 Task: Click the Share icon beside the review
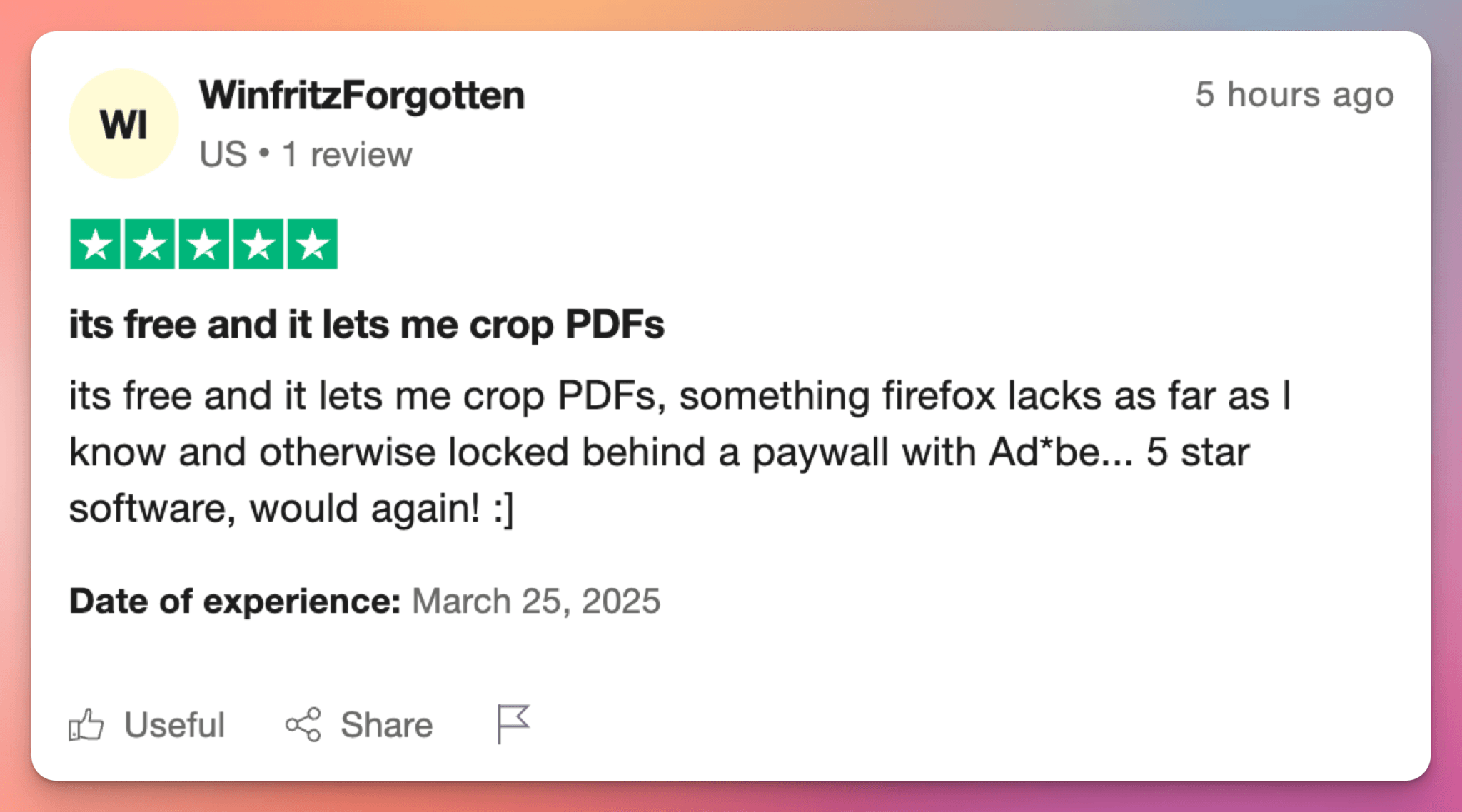(304, 724)
